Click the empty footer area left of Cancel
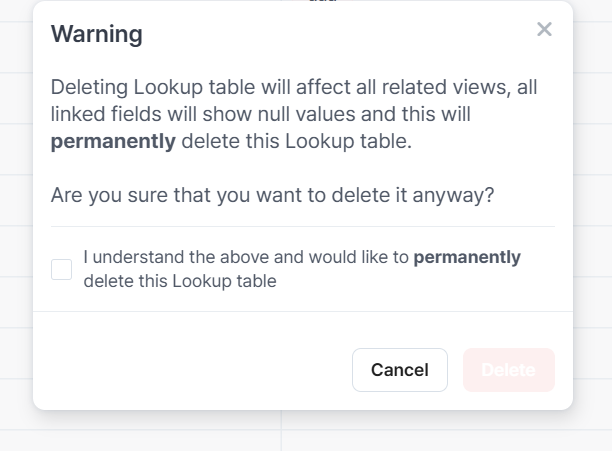 190,370
